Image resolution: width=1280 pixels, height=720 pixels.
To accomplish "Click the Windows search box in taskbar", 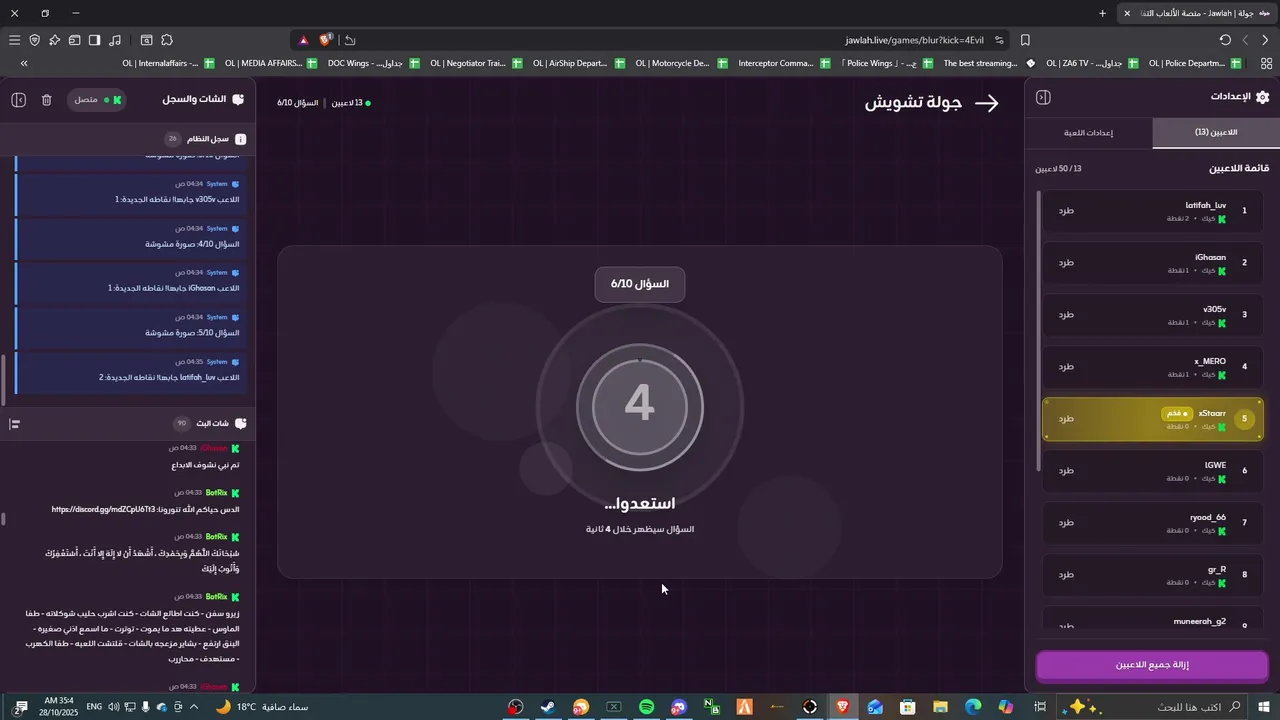I will (x=1150, y=707).
